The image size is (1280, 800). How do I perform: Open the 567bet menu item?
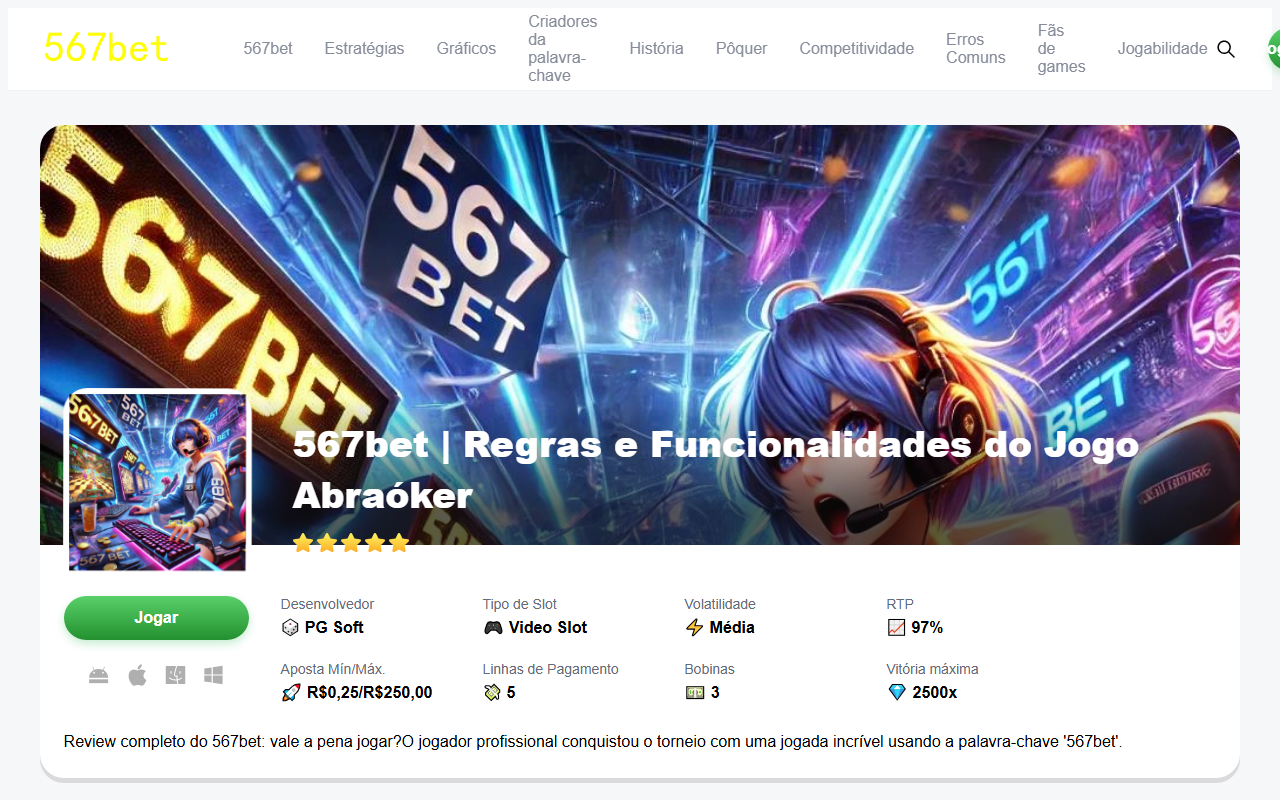pyautogui.click(x=268, y=49)
